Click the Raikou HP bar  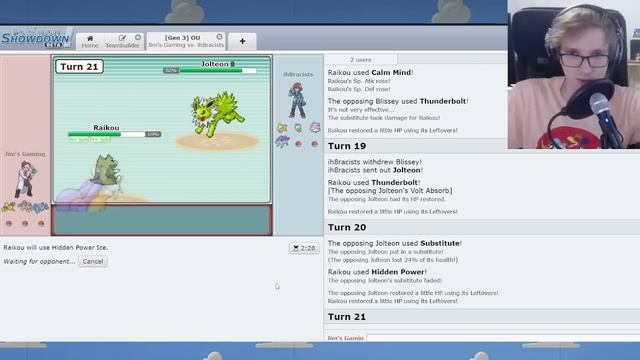106,134
